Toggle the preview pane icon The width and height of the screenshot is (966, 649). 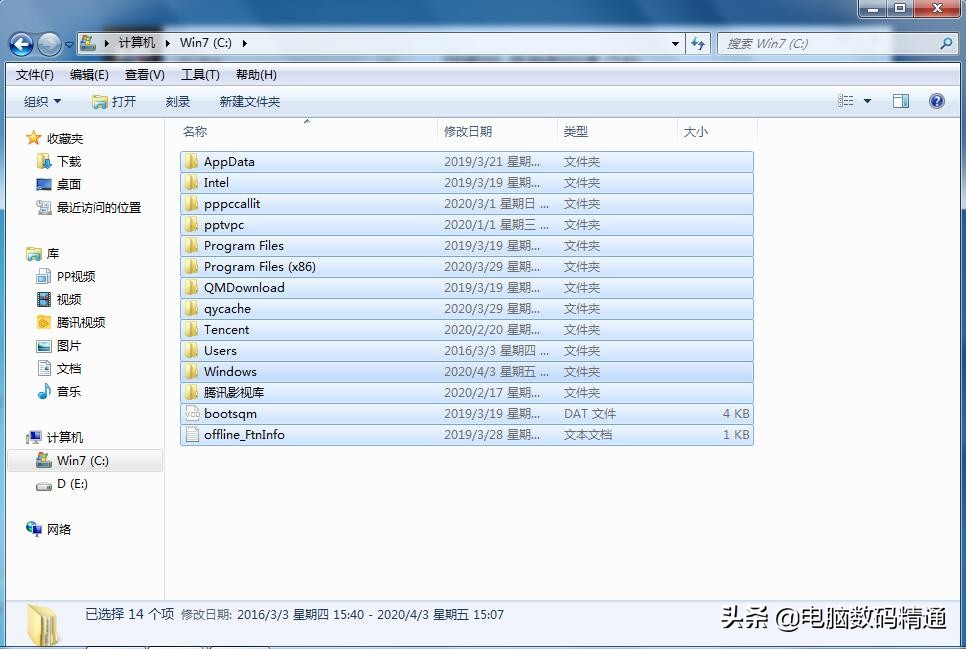pyautogui.click(x=900, y=100)
